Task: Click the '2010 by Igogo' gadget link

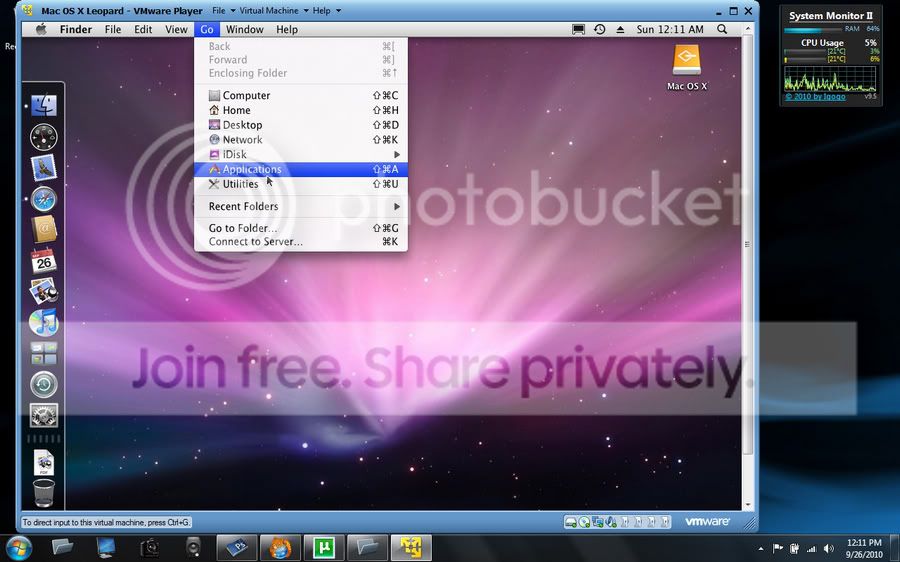Action: point(815,96)
